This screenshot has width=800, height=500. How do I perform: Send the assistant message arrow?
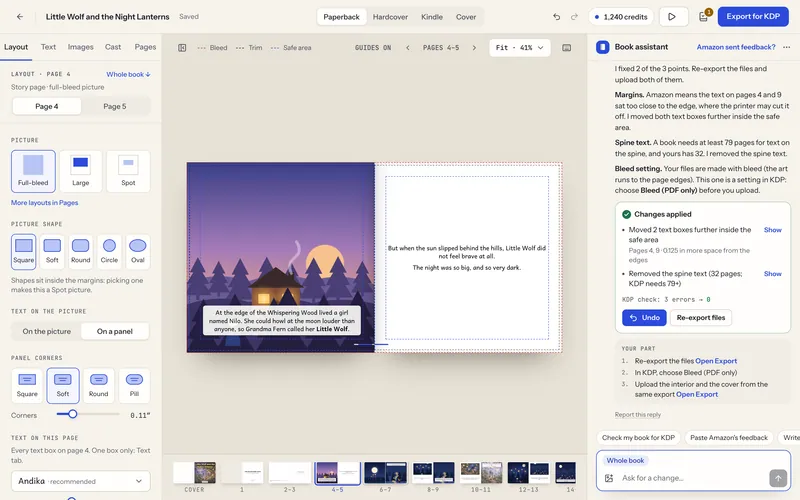(x=778, y=478)
